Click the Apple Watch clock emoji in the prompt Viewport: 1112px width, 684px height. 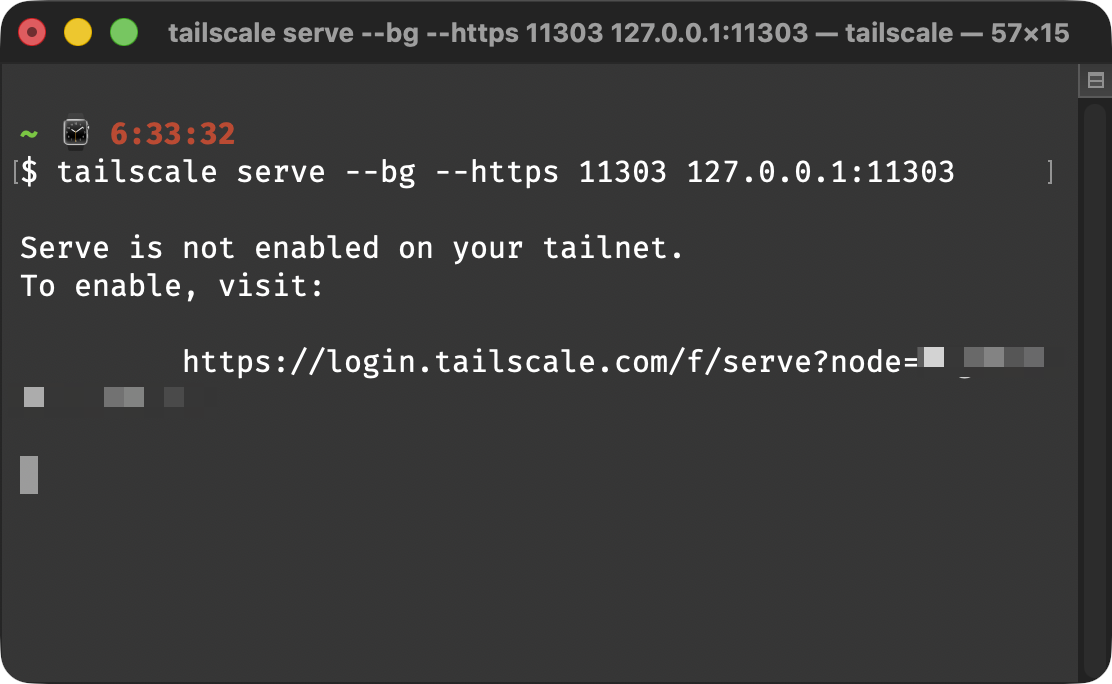pyautogui.click(x=74, y=131)
